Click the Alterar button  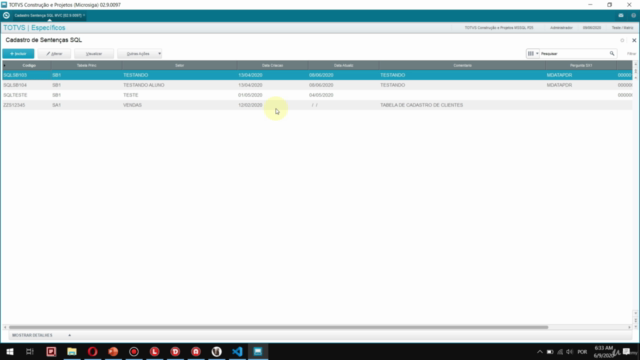(x=54, y=53)
